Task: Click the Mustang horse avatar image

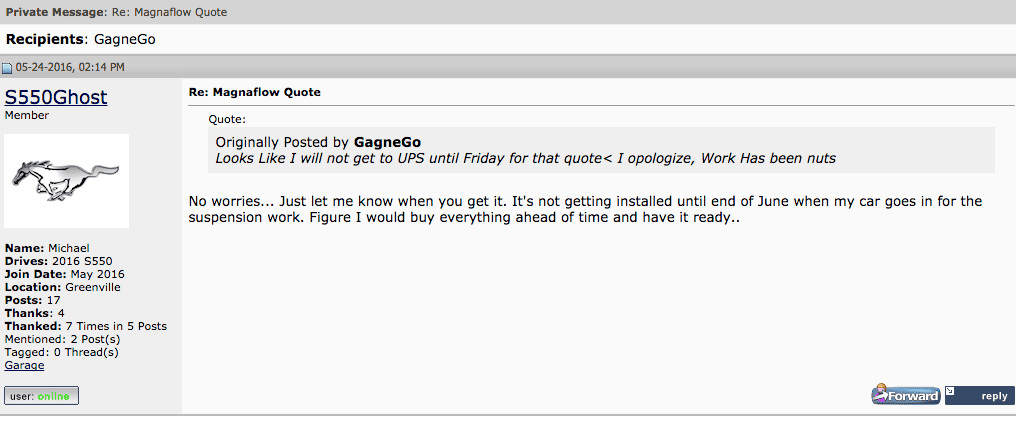Action: pyautogui.click(x=67, y=181)
